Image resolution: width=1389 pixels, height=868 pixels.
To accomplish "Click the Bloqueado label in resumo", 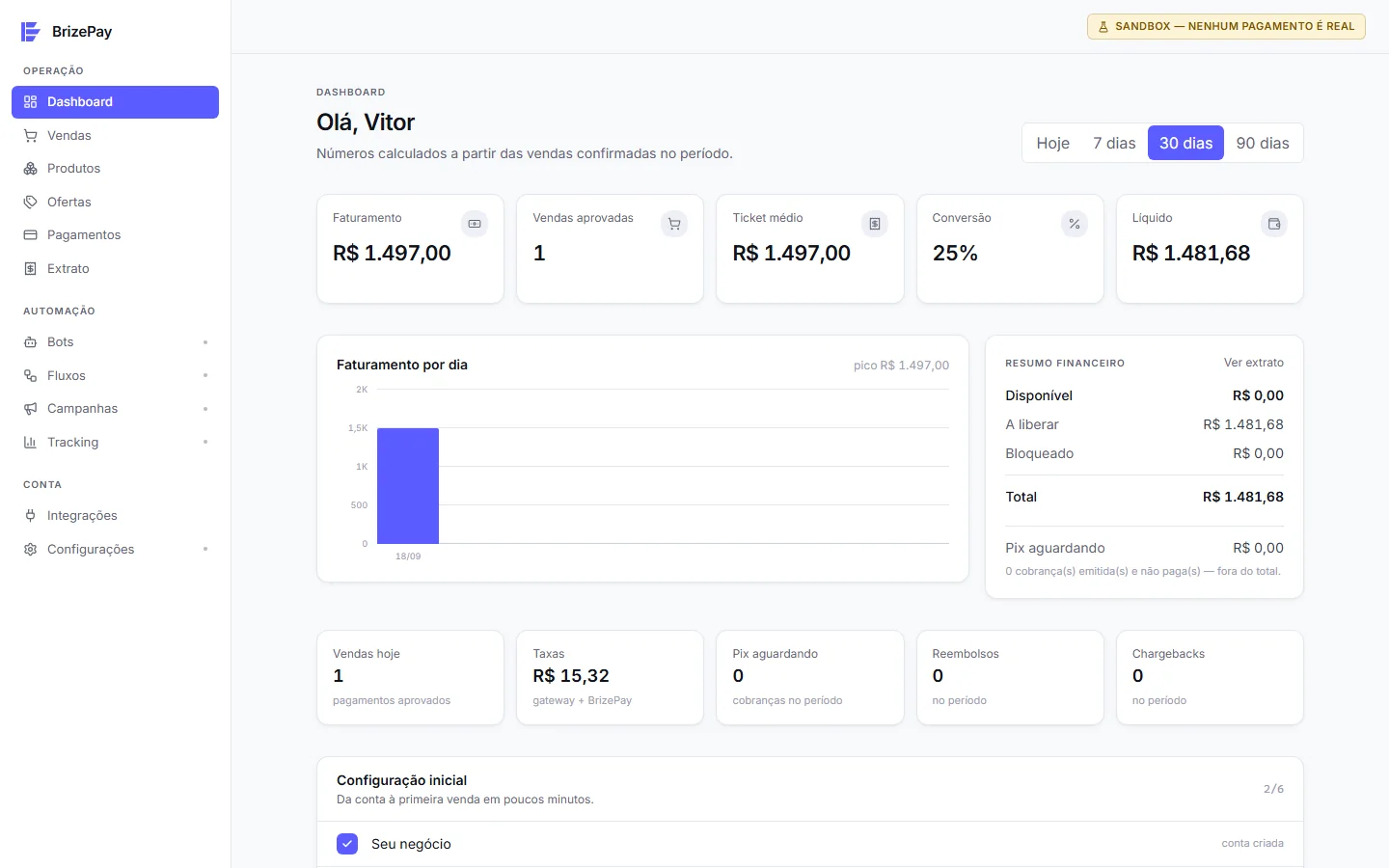I will coord(1039,453).
